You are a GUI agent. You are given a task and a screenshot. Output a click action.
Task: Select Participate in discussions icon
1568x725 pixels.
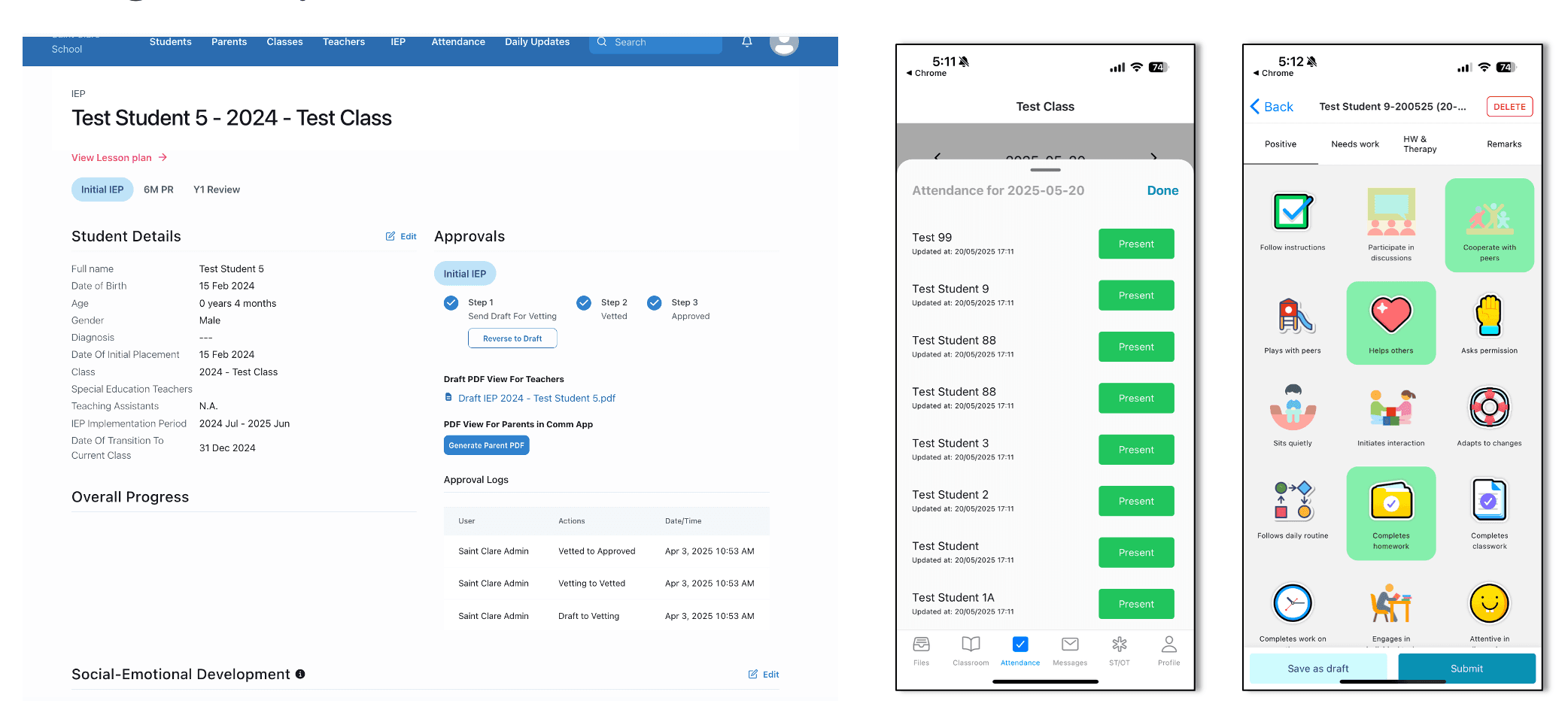1390,212
